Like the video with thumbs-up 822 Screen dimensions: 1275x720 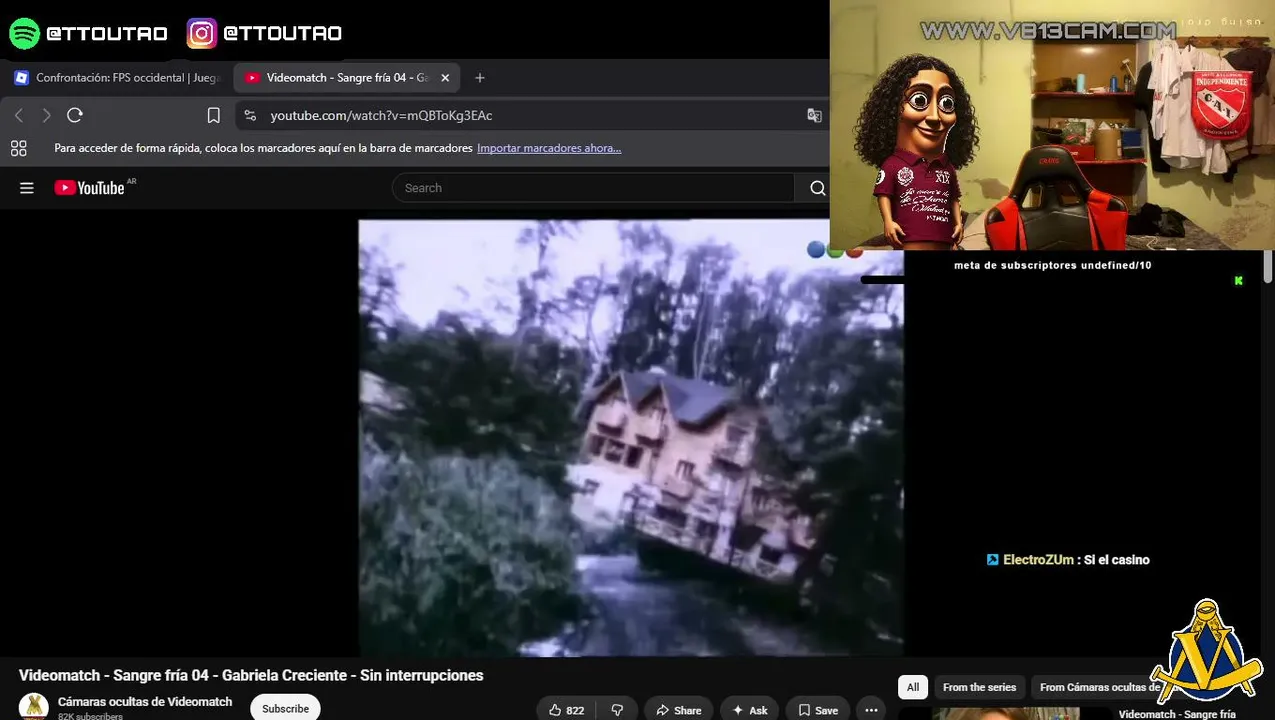[x=566, y=710]
